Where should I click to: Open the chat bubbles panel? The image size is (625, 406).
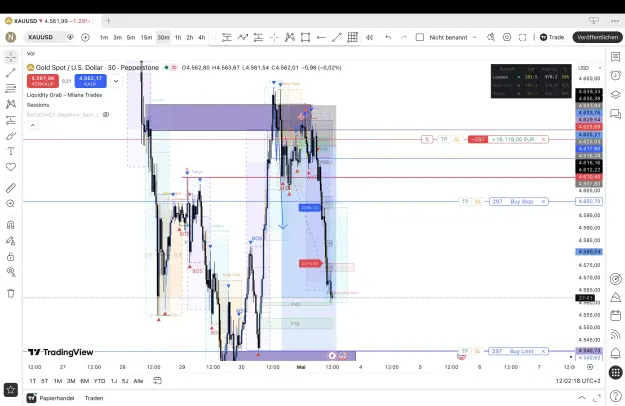point(615,114)
